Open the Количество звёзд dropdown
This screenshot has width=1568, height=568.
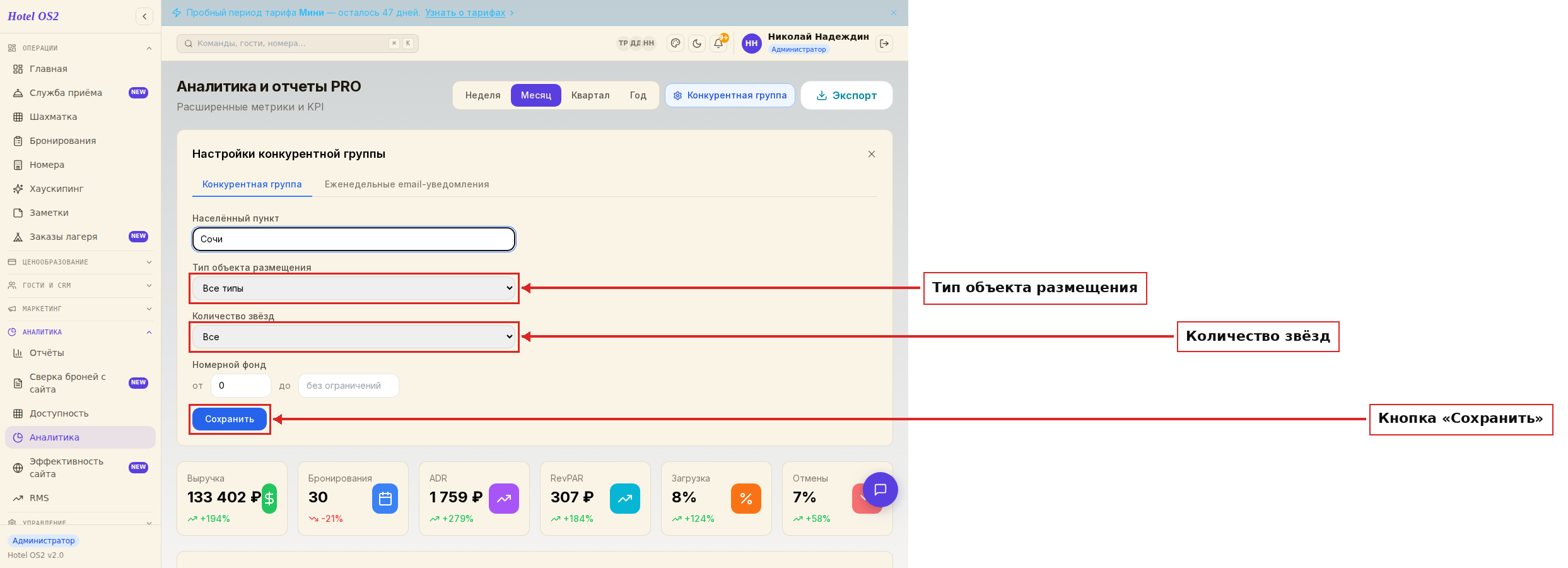coord(354,337)
